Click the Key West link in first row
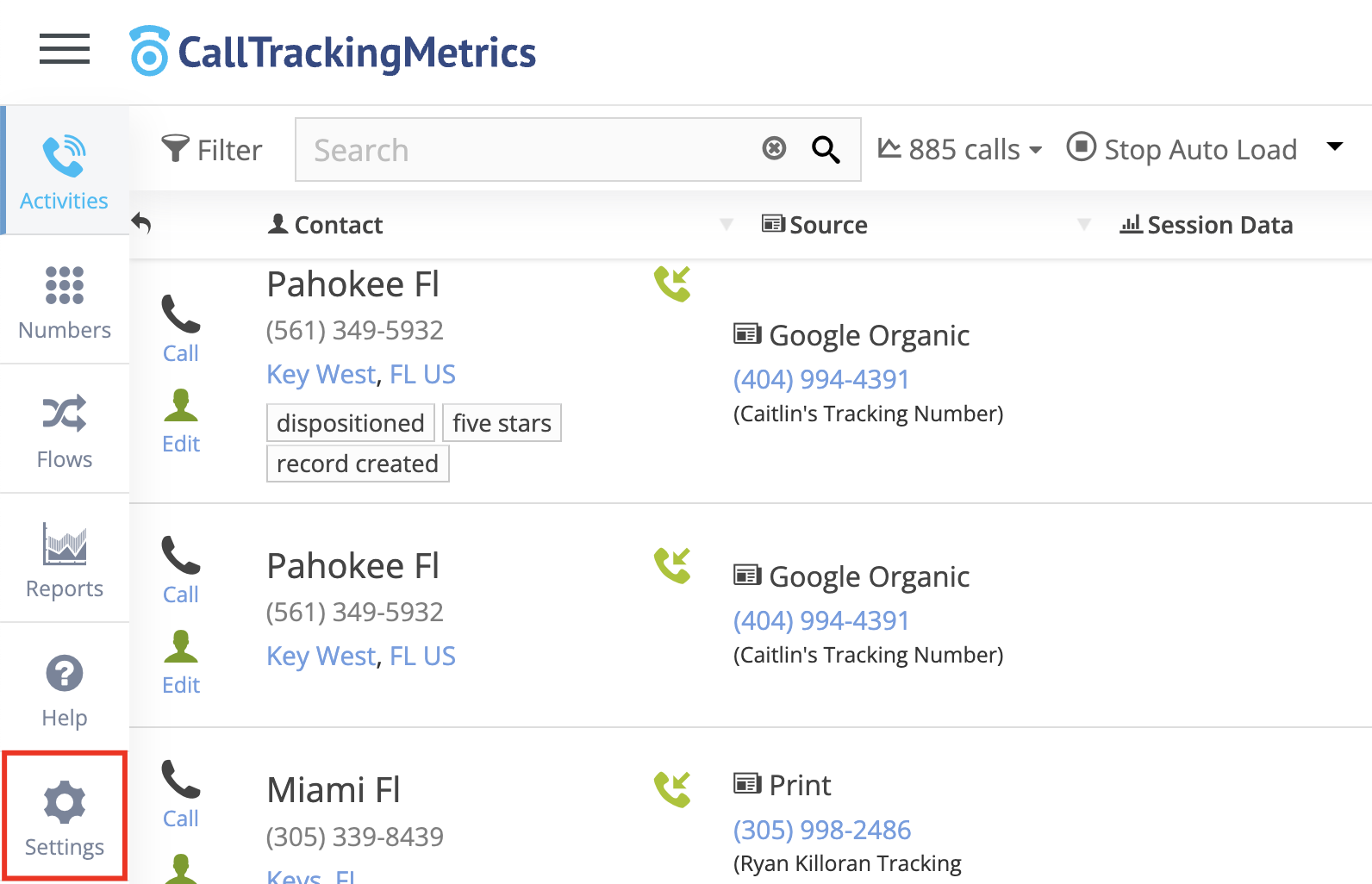The image size is (1372, 884). [x=321, y=375]
